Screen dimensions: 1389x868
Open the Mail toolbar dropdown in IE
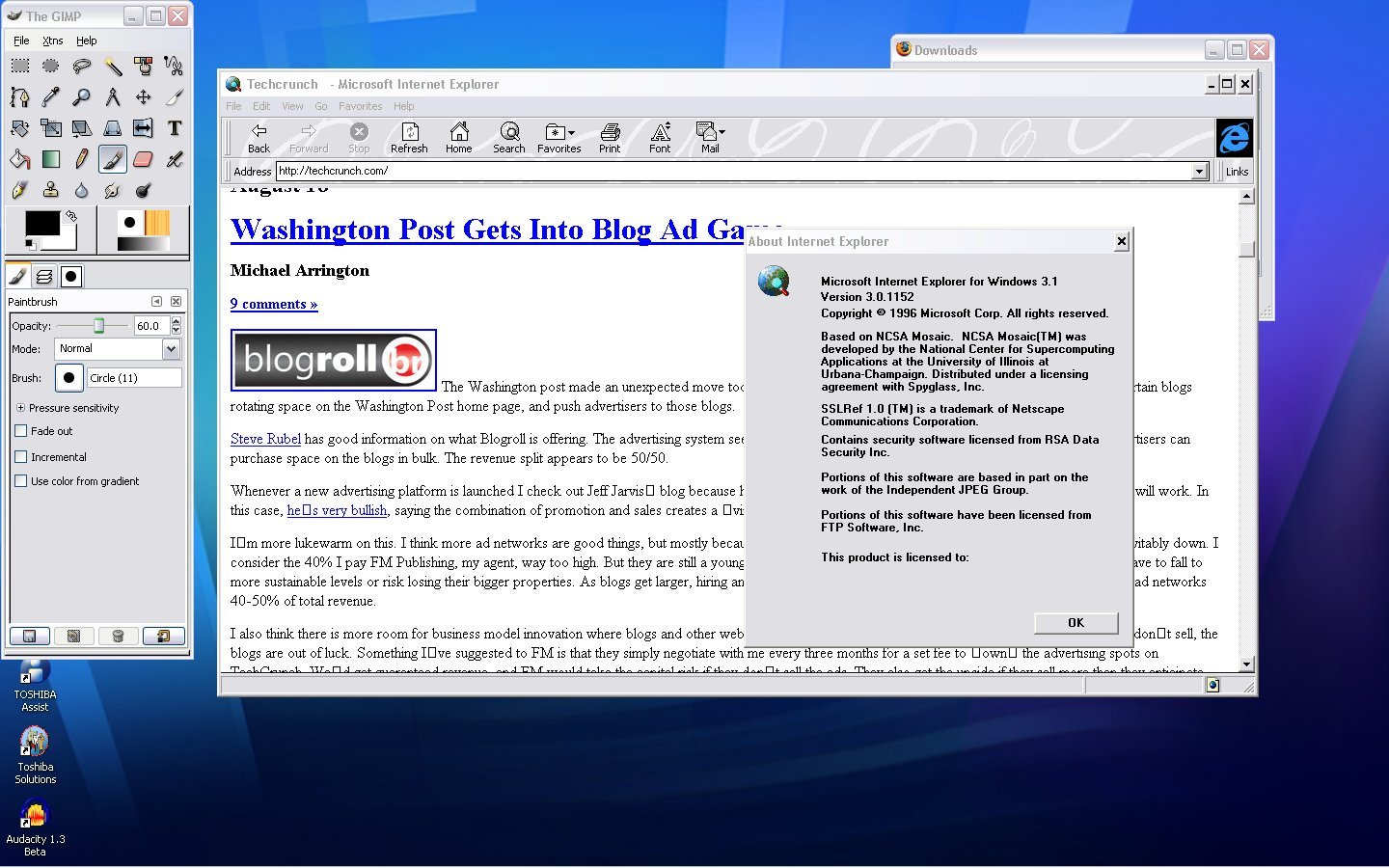click(x=722, y=132)
